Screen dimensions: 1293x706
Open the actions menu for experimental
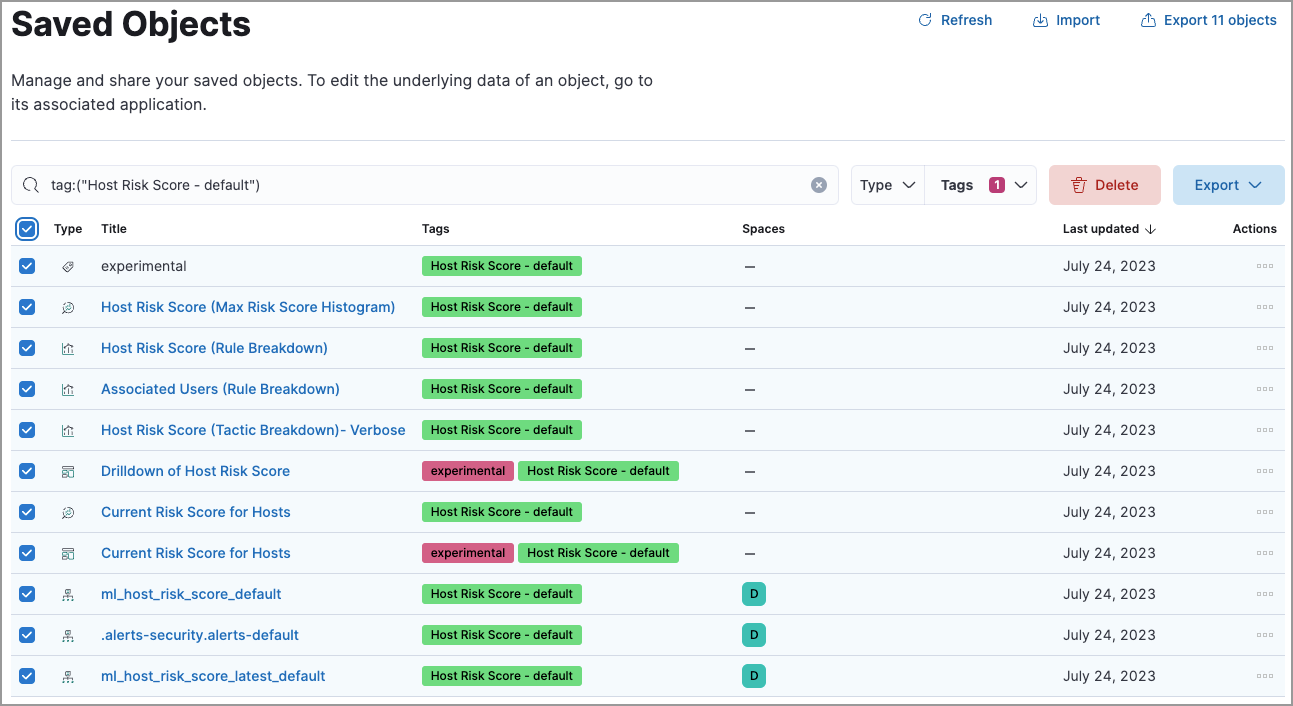coord(1264,266)
